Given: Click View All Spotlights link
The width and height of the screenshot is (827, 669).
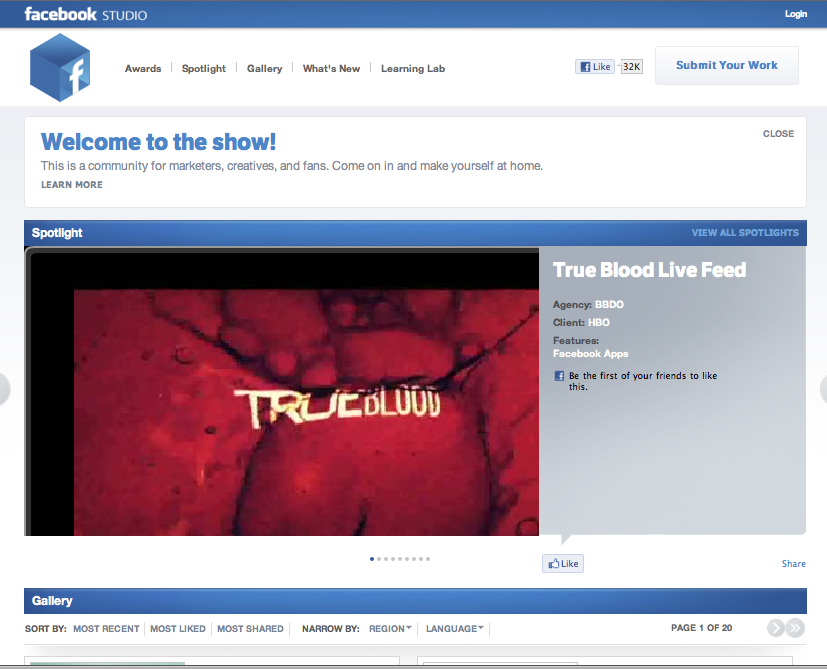Looking at the screenshot, I should coord(745,233).
